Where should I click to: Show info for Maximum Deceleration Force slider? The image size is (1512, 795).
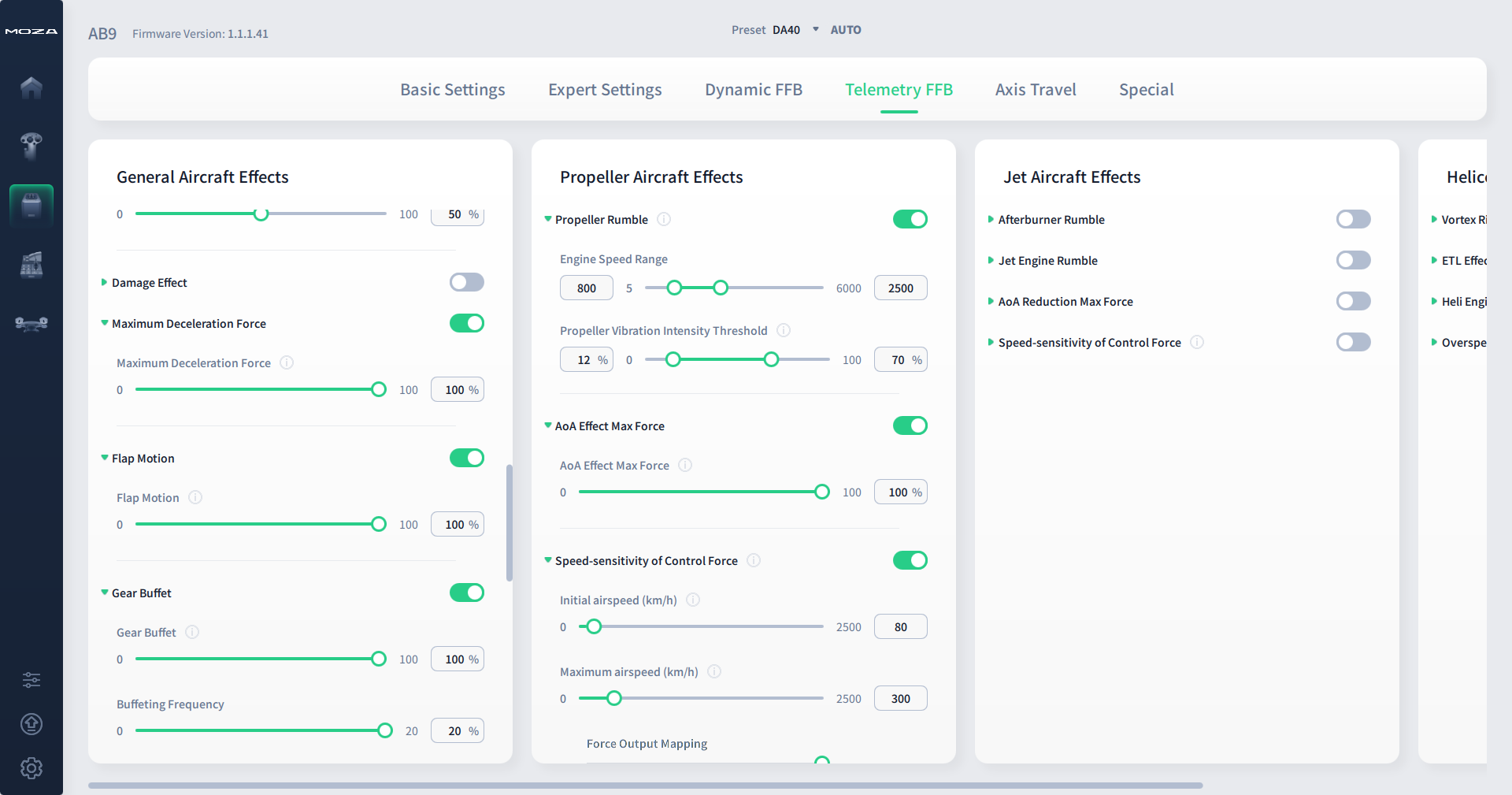point(287,362)
